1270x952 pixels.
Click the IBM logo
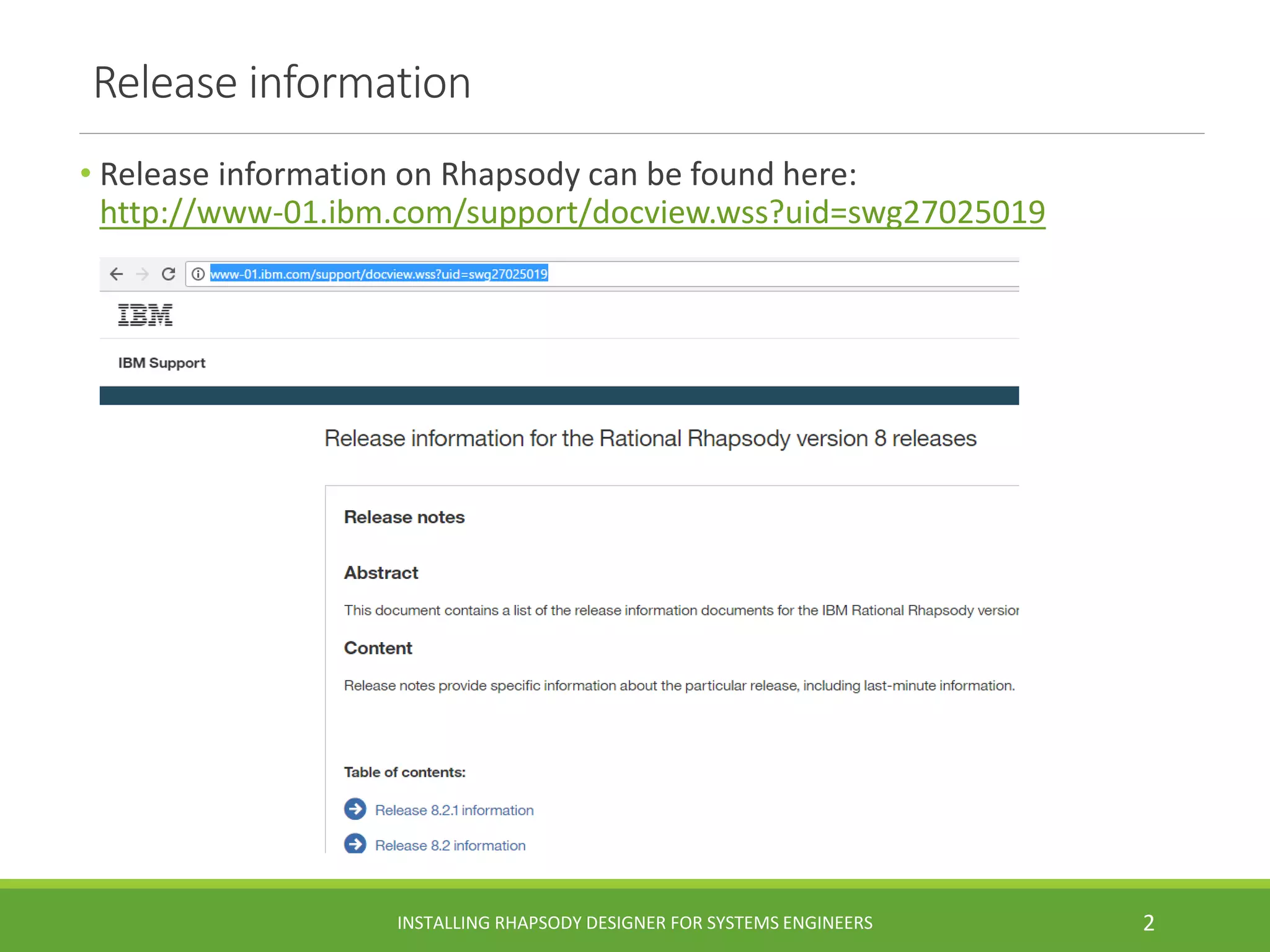click(x=145, y=315)
